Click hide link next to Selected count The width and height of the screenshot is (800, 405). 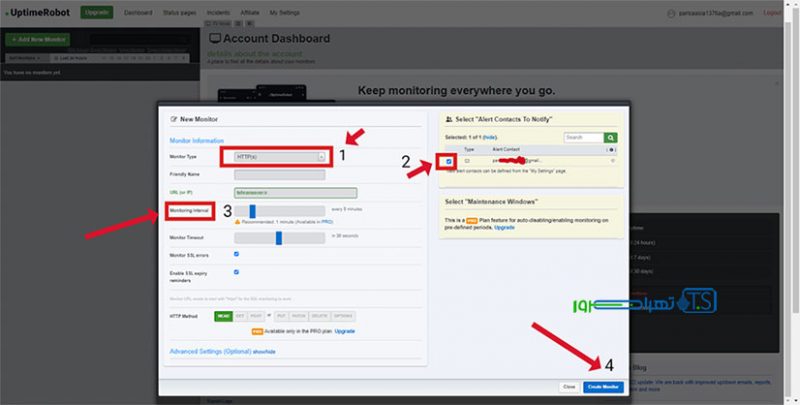point(494,137)
